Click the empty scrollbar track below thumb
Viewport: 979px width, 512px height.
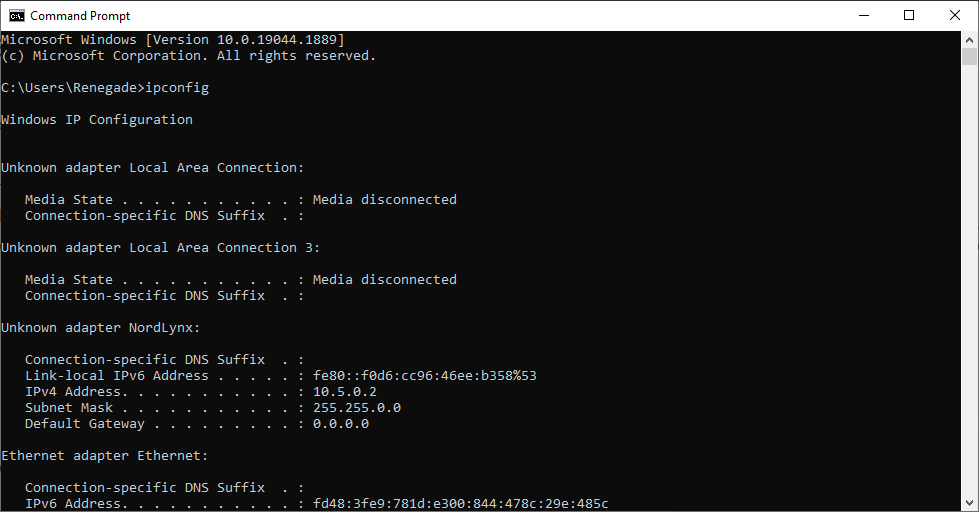(x=969, y=280)
